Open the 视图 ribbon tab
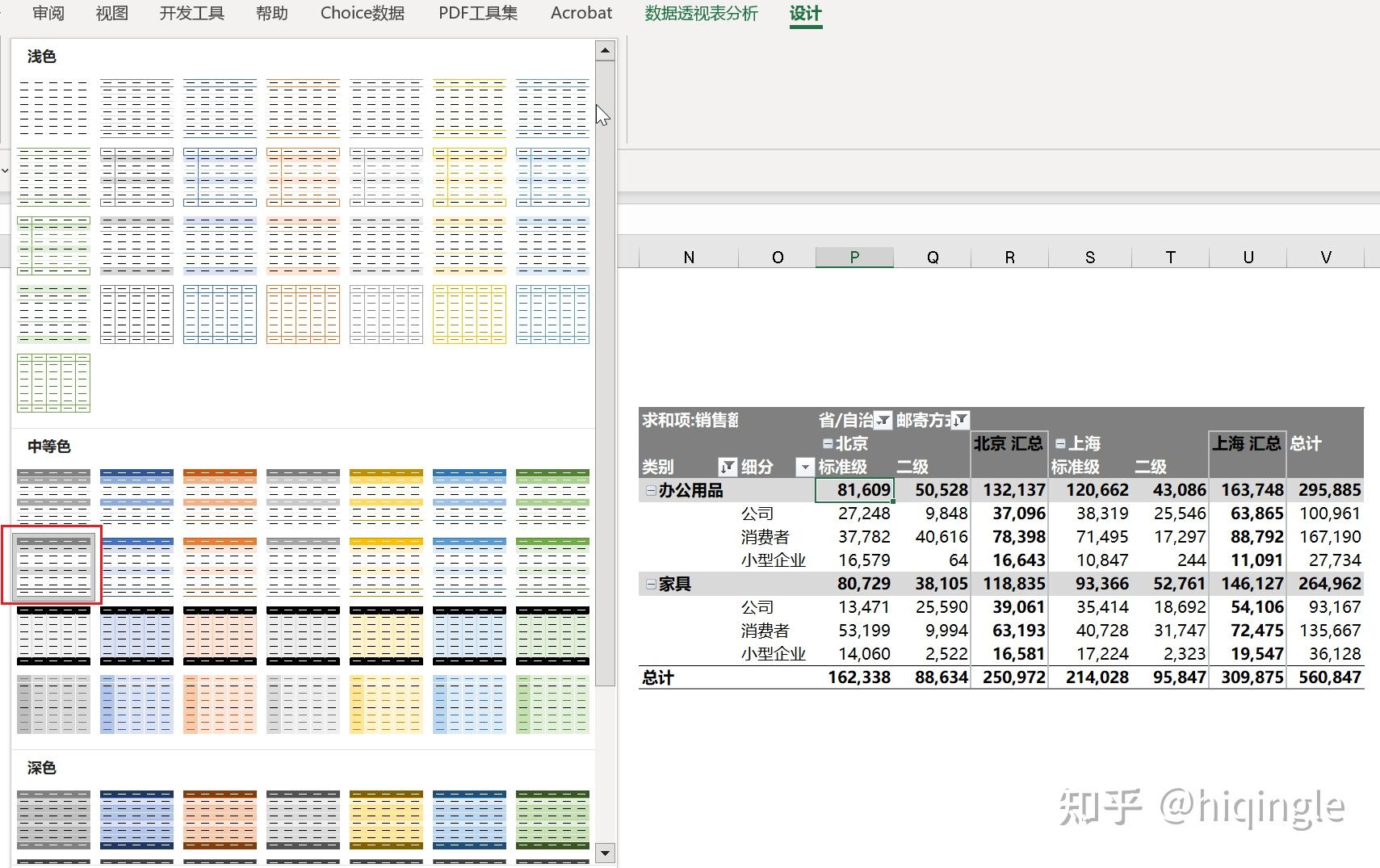Screen dimensions: 1380x868 pos(111,13)
